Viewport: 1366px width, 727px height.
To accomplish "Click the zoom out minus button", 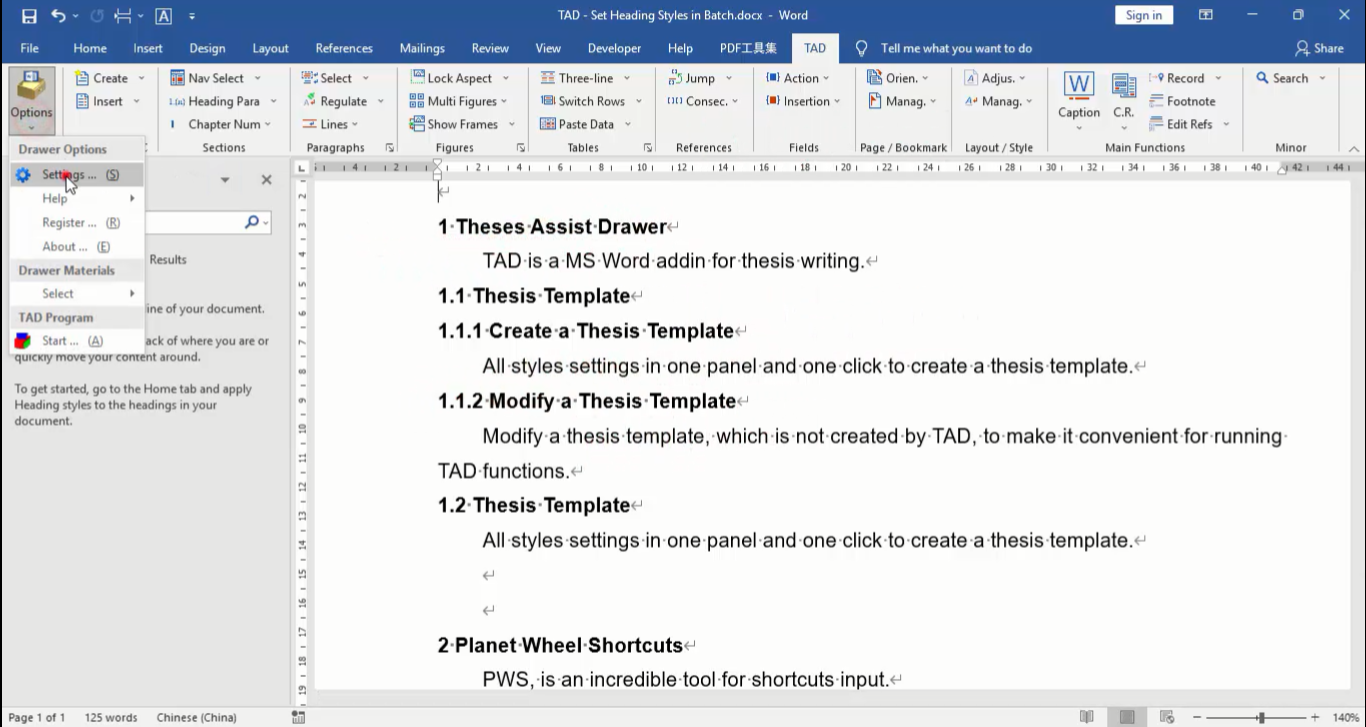I will pos(1197,717).
